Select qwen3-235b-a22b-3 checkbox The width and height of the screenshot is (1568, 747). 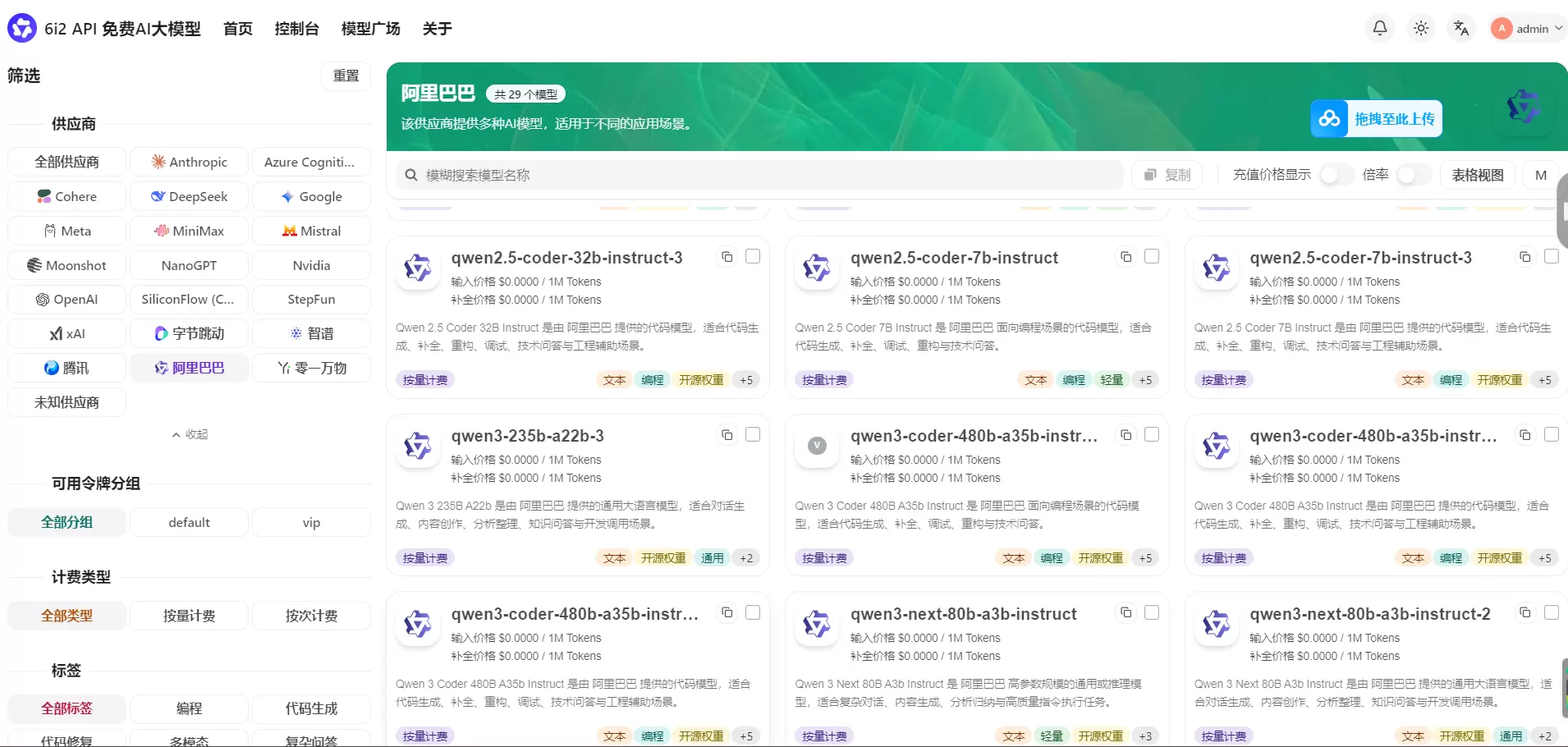tap(753, 434)
